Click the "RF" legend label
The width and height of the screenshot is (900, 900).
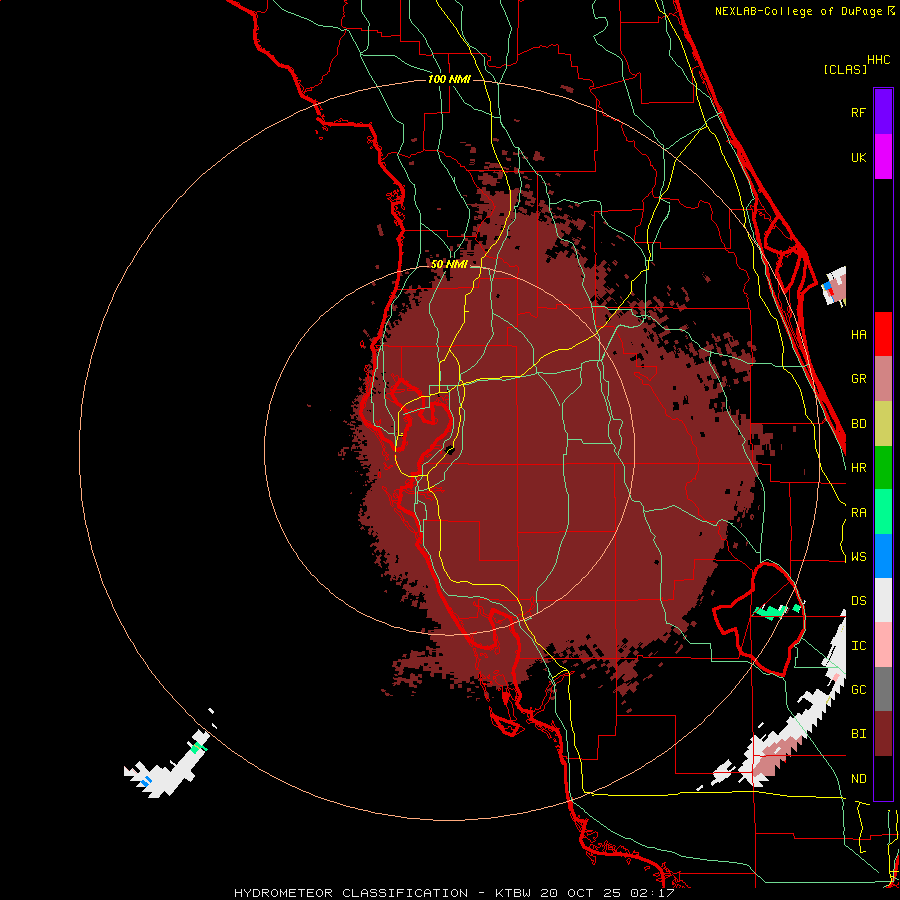[x=858, y=112]
